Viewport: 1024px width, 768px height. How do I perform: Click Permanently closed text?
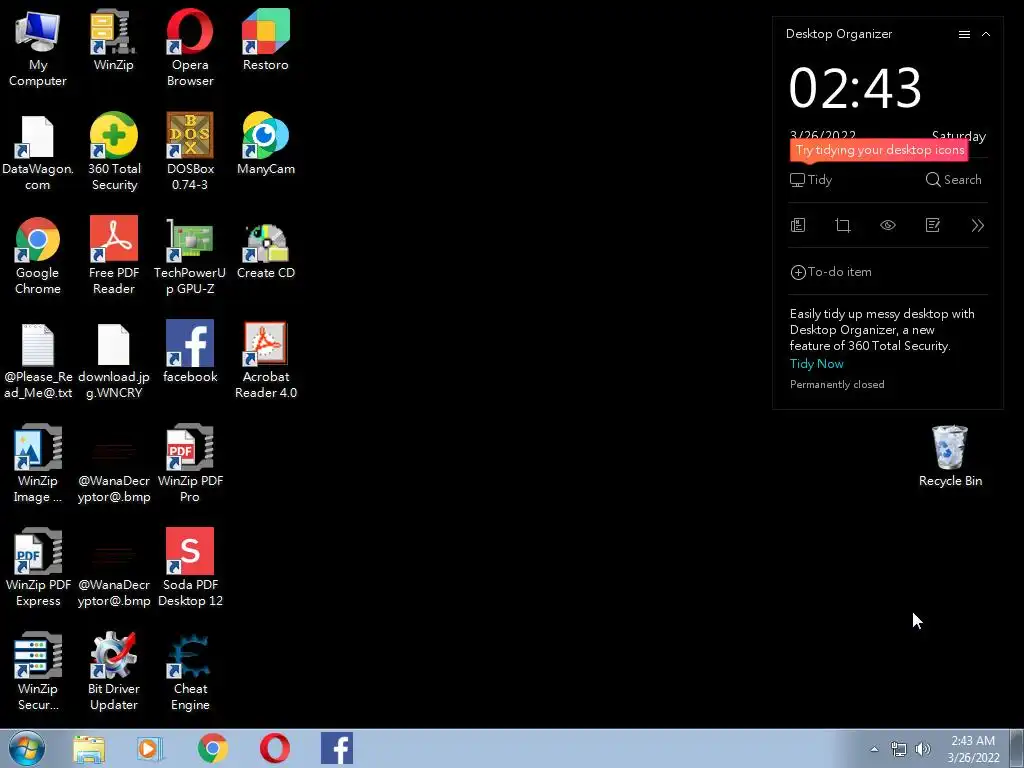(x=837, y=385)
